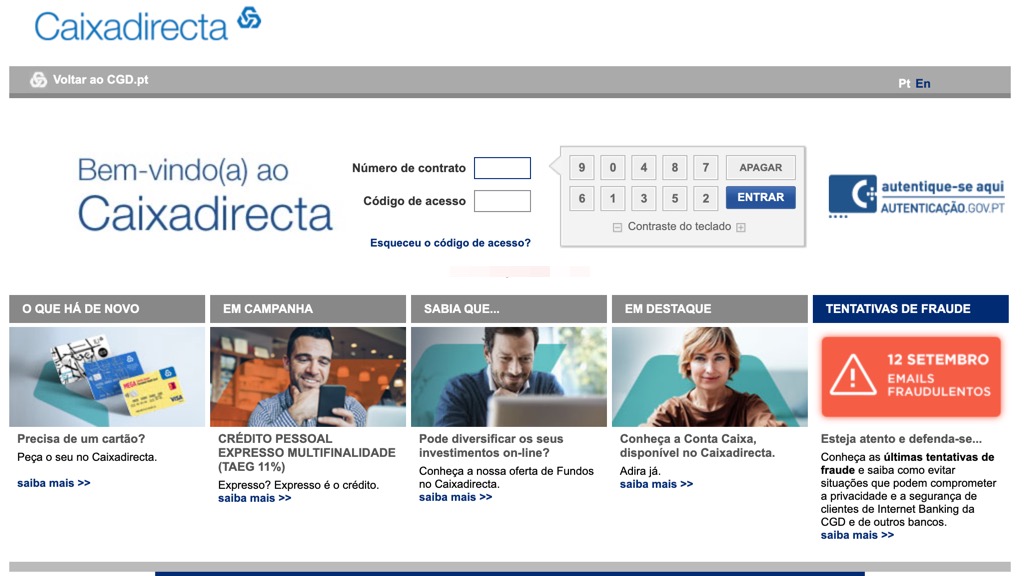Screen dimensions: 1024x576
Task: Switch language to En
Action: tap(923, 84)
